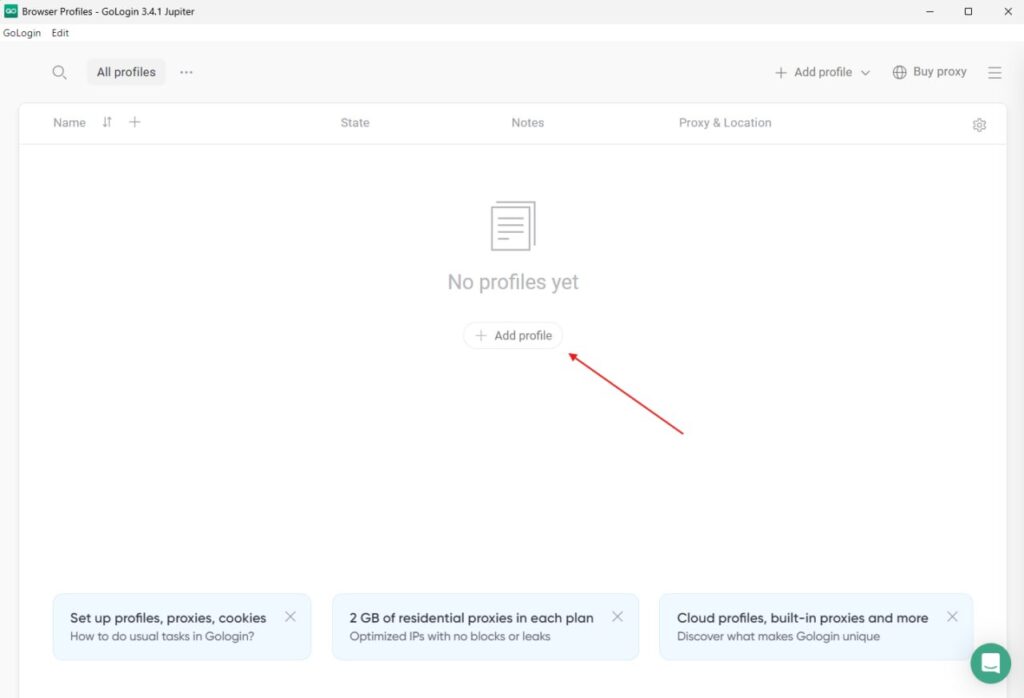Click the GoLogin app icon in title bar
This screenshot has width=1024, height=698.
click(x=10, y=11)
